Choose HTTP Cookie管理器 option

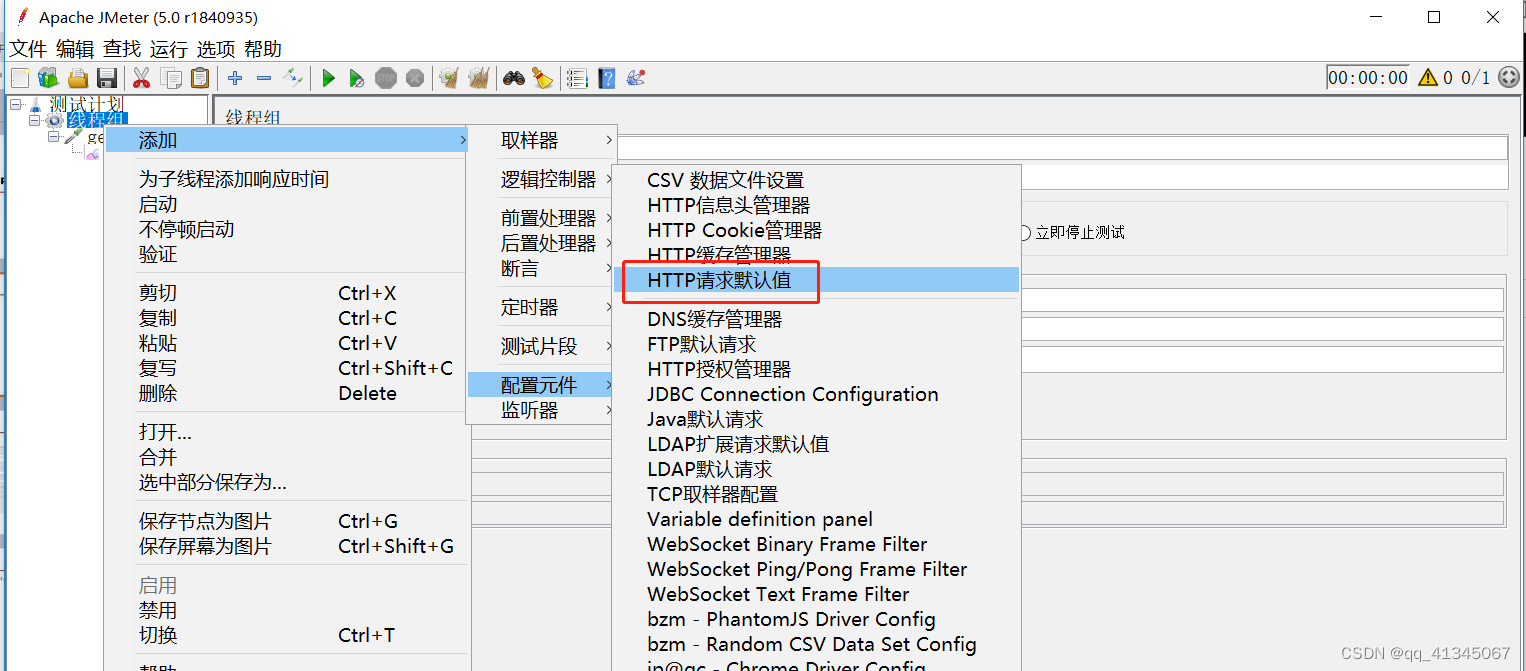(816, 230)
